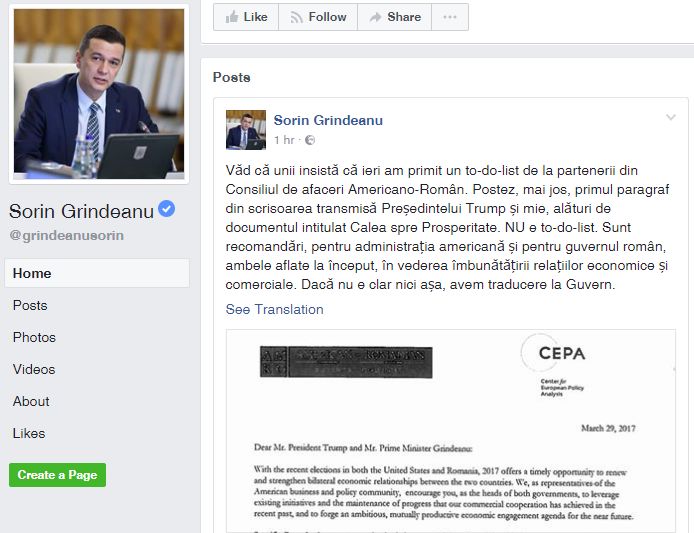Click See Translation link

click(x=274, y=309)
